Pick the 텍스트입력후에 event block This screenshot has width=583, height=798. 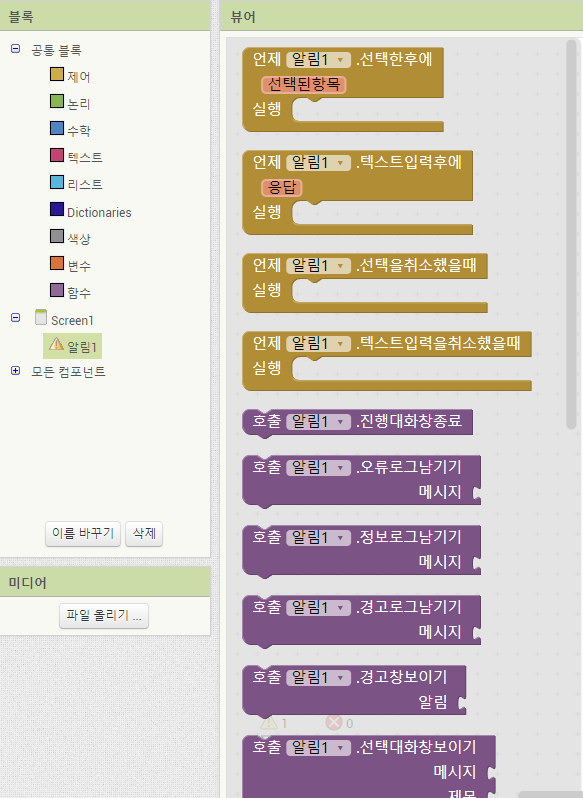(410, 162)
